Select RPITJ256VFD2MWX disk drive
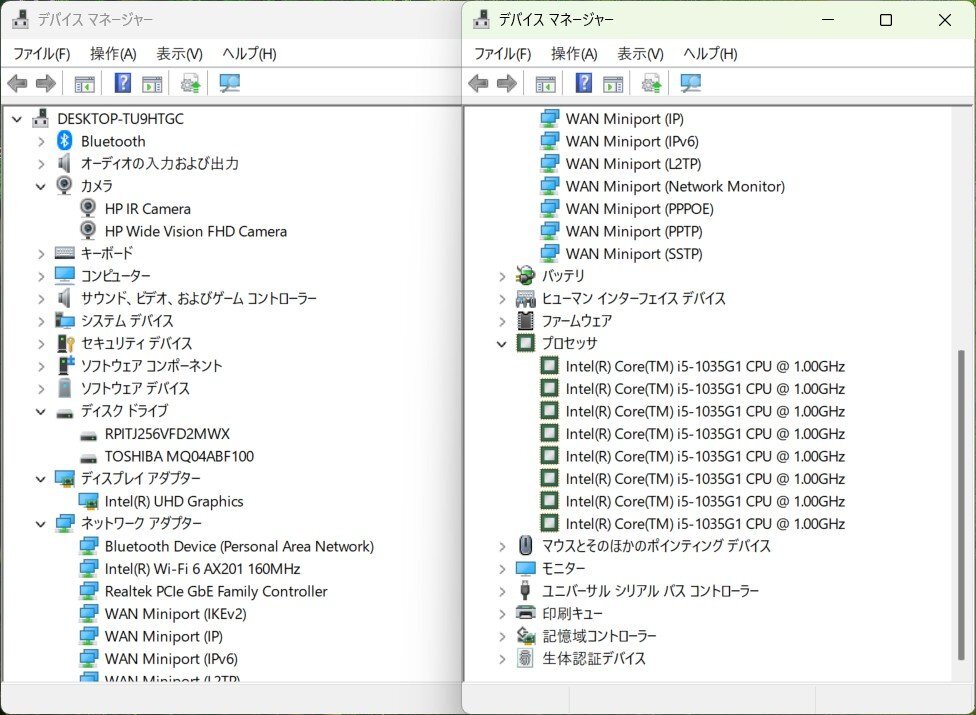The height and width of the screenshot is (715, 976). click(x=167, y=434)
